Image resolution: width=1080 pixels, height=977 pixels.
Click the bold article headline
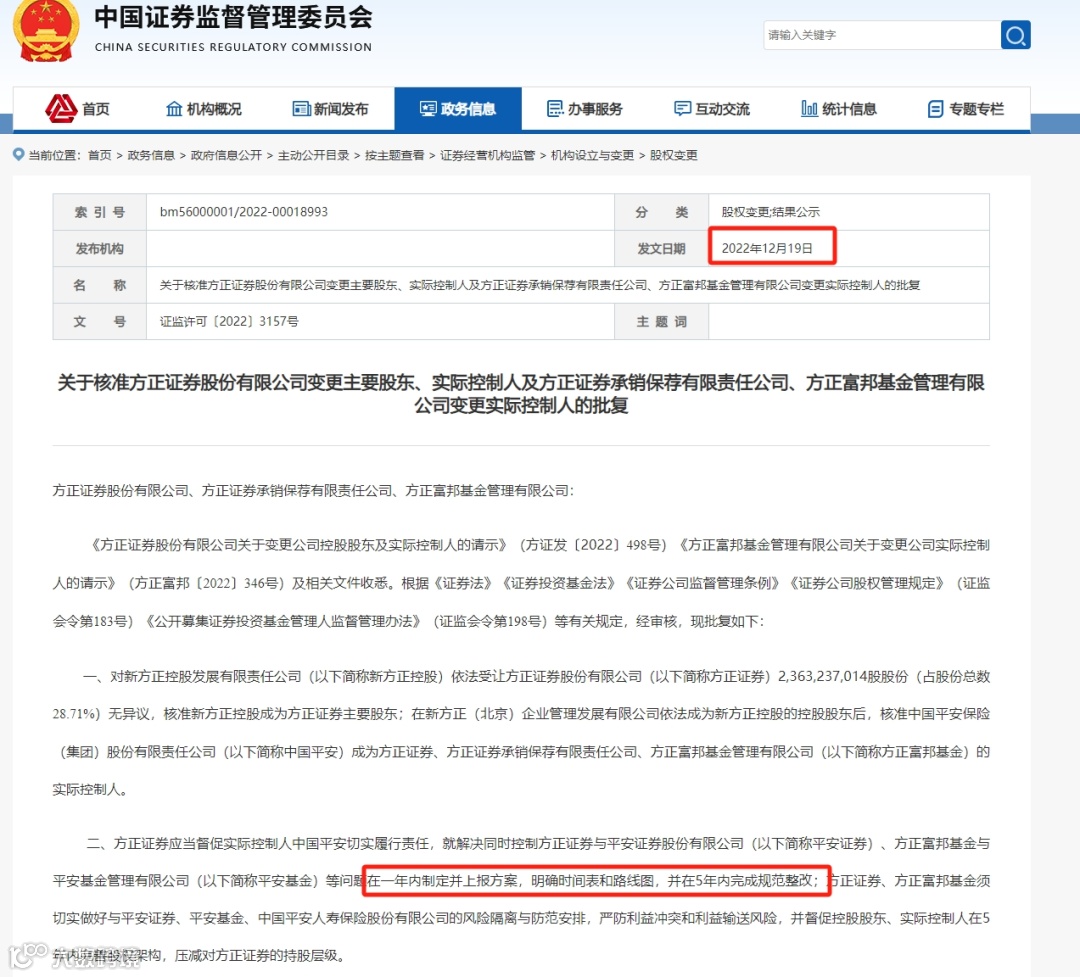521,393
